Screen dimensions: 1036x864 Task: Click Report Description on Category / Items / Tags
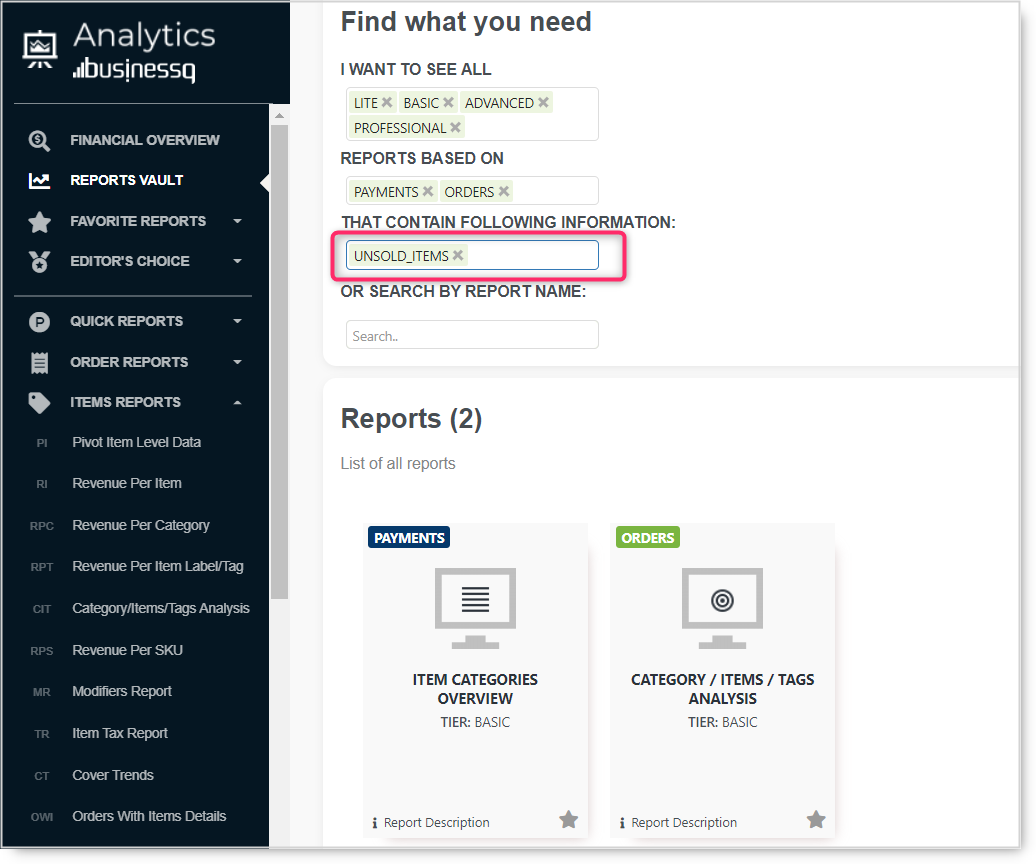coord(684,823)
